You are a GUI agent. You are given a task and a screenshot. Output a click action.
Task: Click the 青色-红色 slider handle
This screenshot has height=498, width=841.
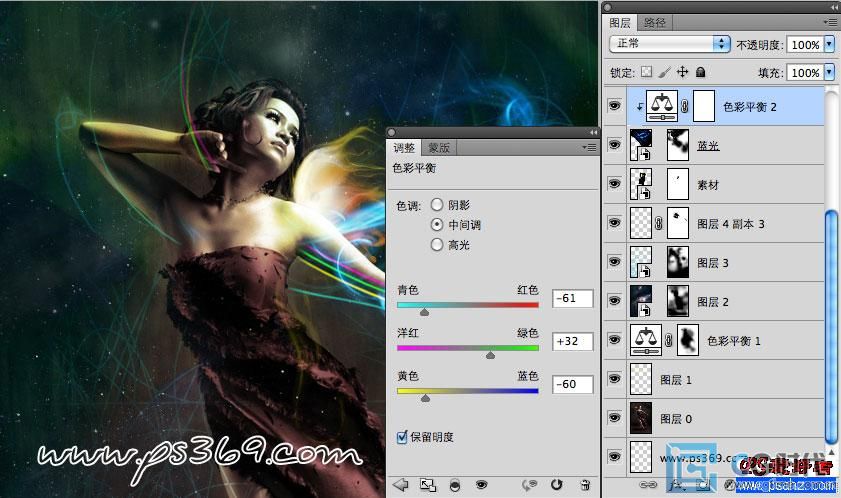tap(424, 312)
